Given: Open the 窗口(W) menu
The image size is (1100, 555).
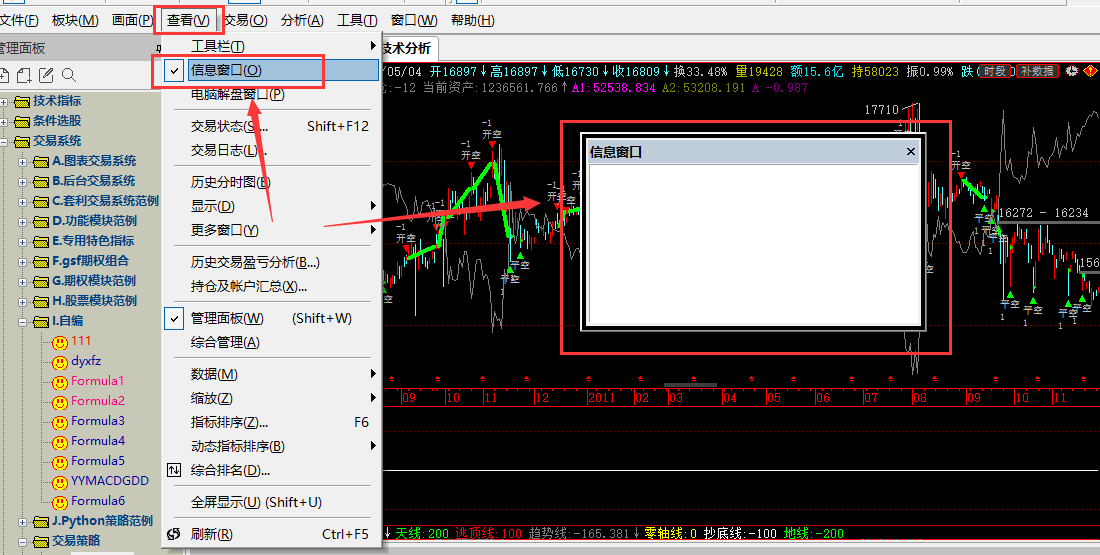Looking at the screenshot, I should 414,20.
